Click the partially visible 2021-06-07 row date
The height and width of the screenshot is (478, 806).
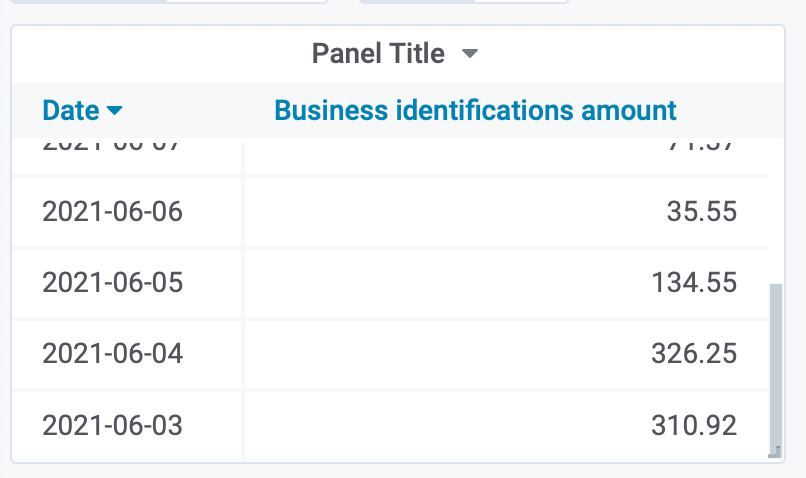click(x=111, y=144)
